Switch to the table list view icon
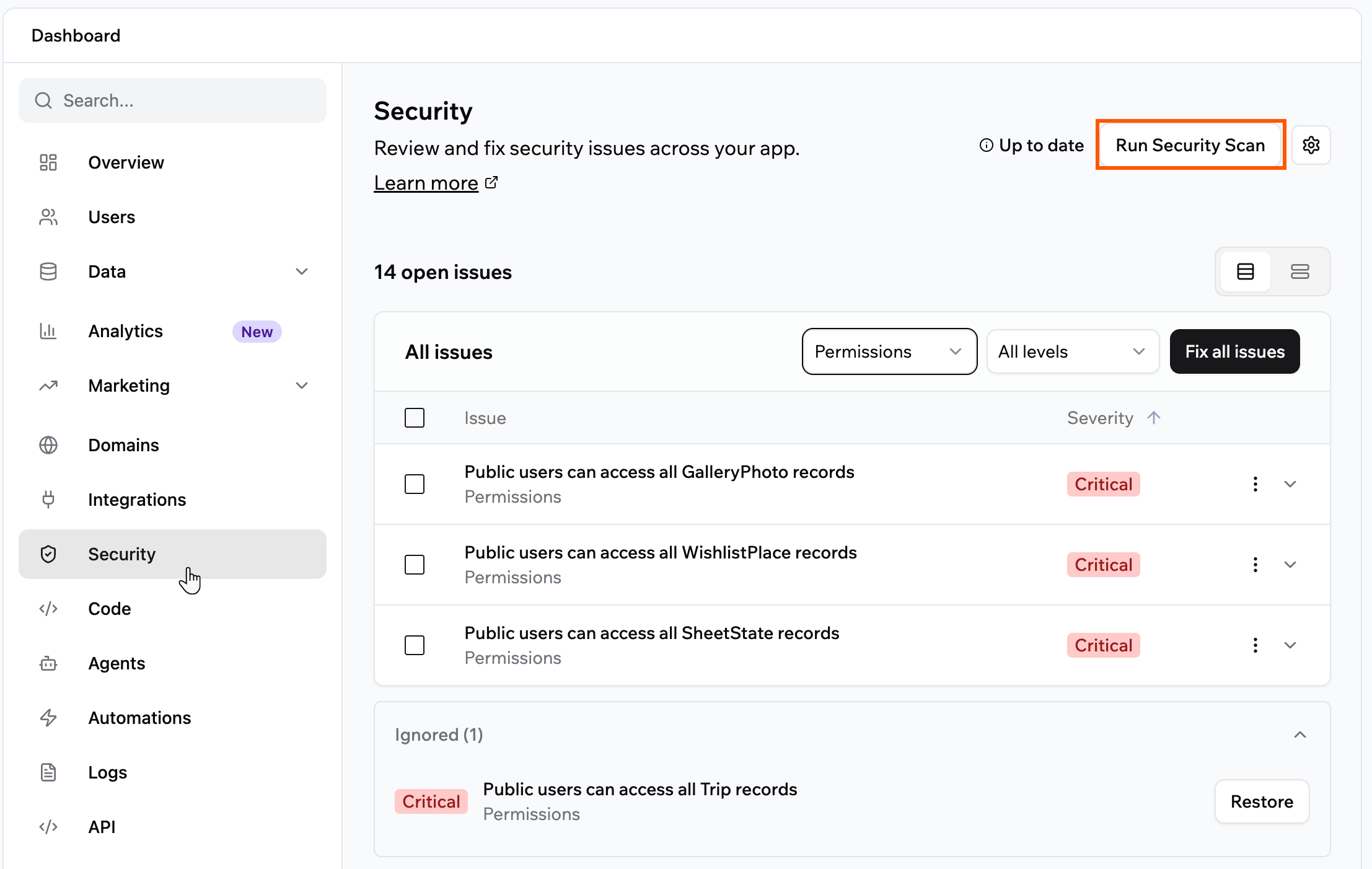This screenshot has width=1372, height=869. tap(1246, 271)
